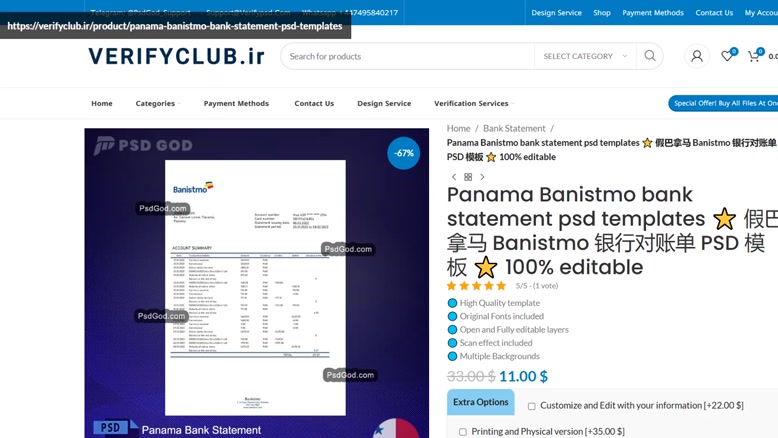
Task: Click the Special Offer banner button
Action: point(724,103)
